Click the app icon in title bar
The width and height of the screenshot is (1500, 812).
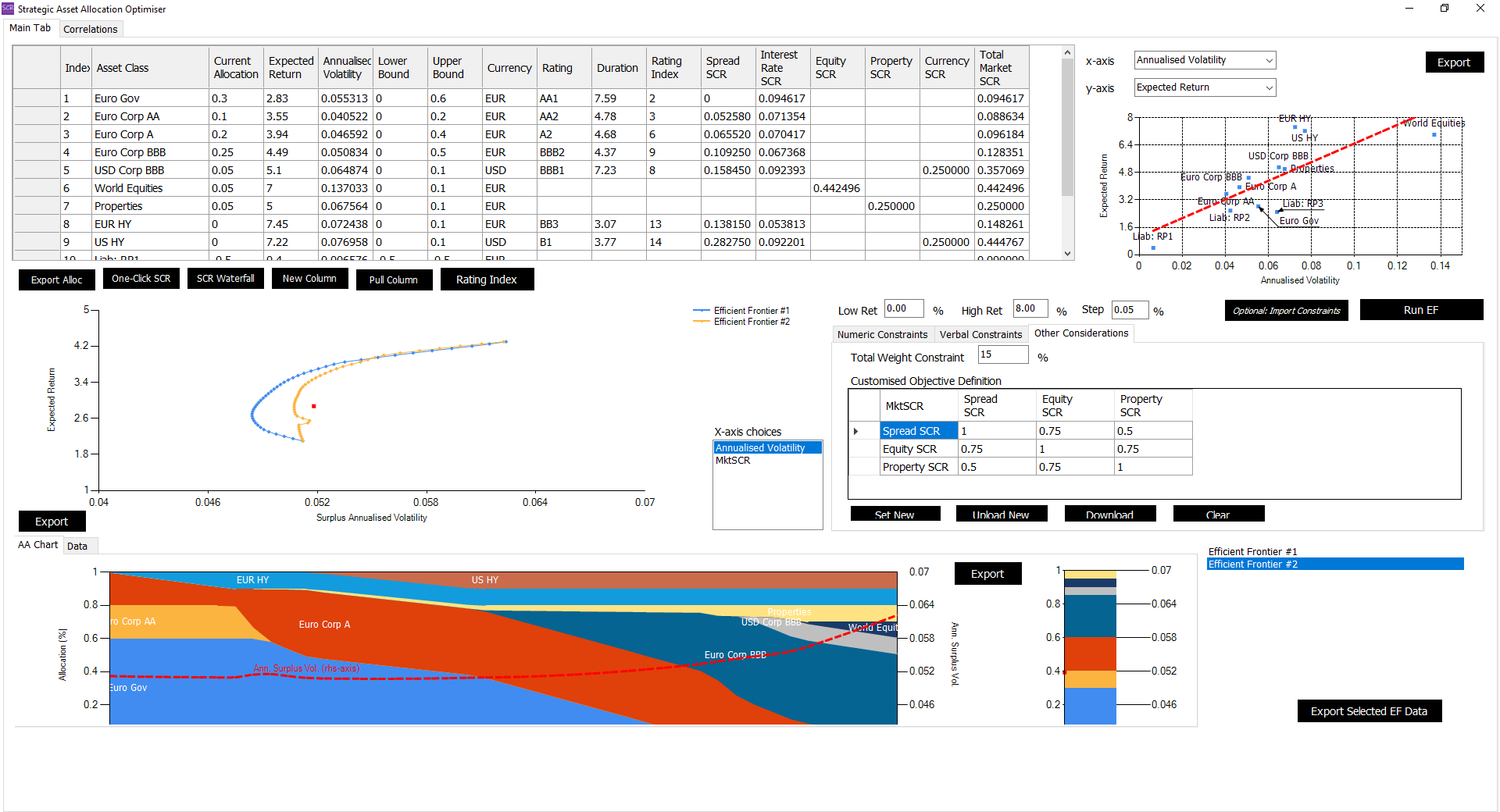[8, 9]
